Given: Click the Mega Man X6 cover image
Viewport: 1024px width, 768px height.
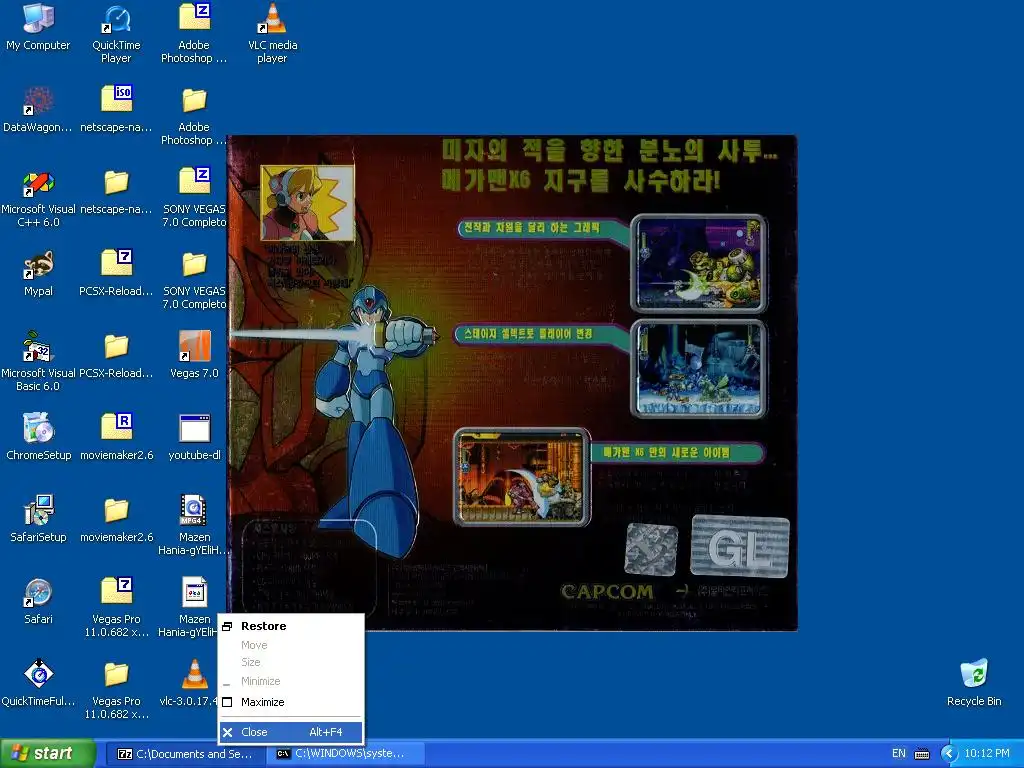Looking at the screenshot, I should tap(513, 383).
